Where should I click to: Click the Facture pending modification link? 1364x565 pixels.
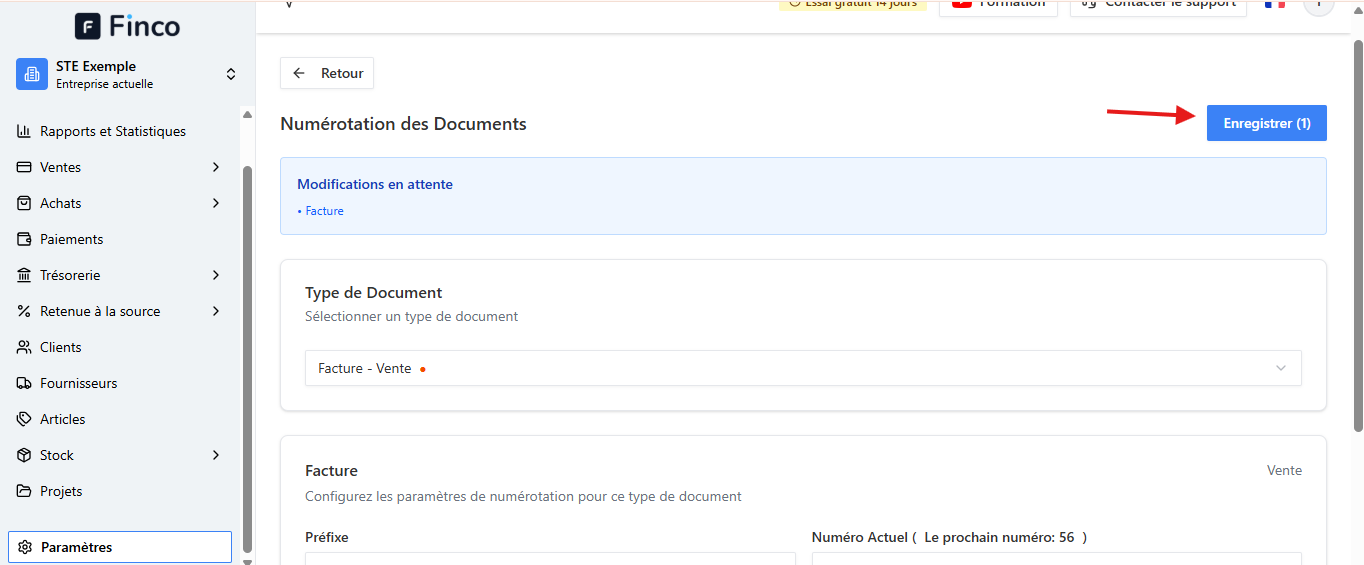tap(324, 211)
